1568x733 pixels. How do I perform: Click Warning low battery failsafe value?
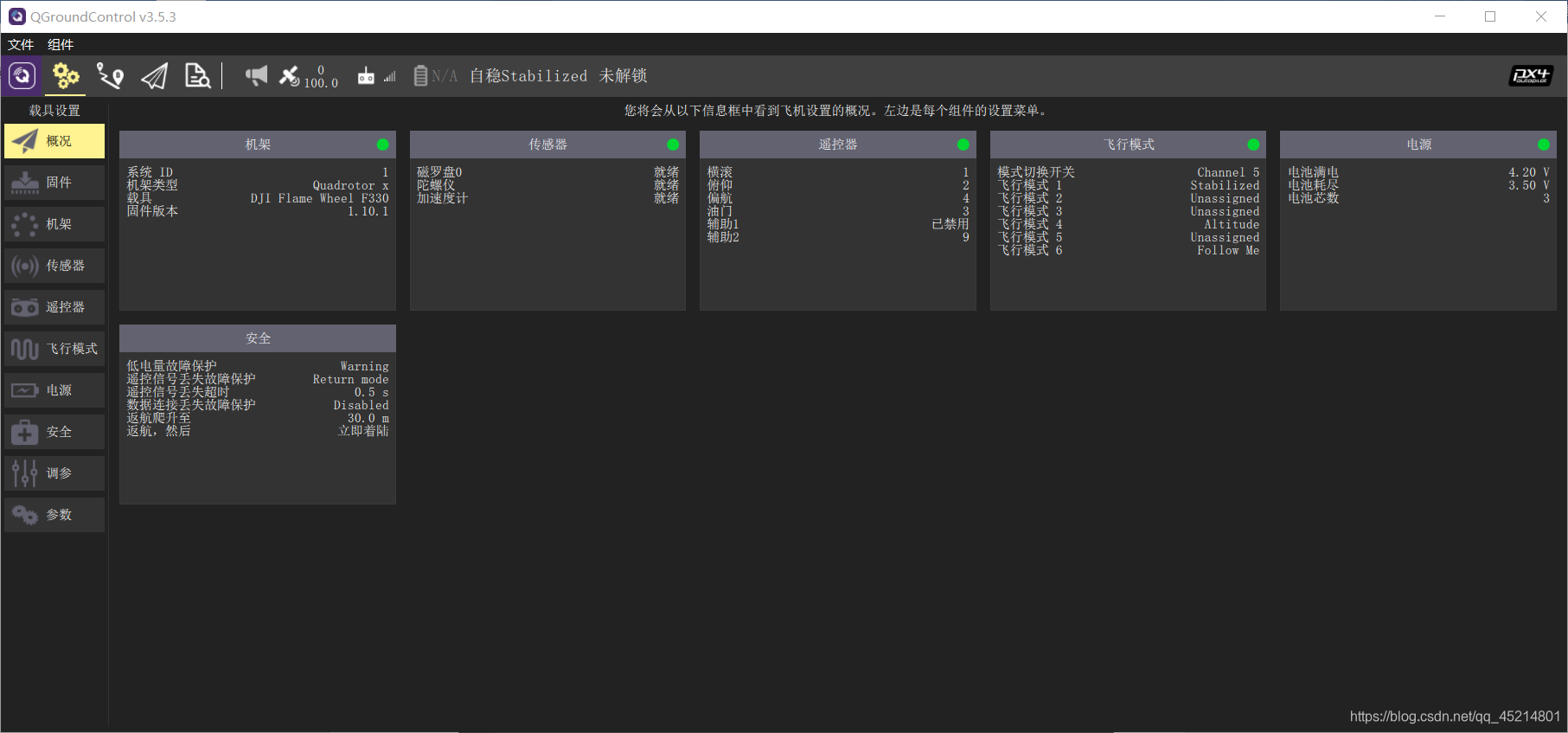tap(364, 366)
